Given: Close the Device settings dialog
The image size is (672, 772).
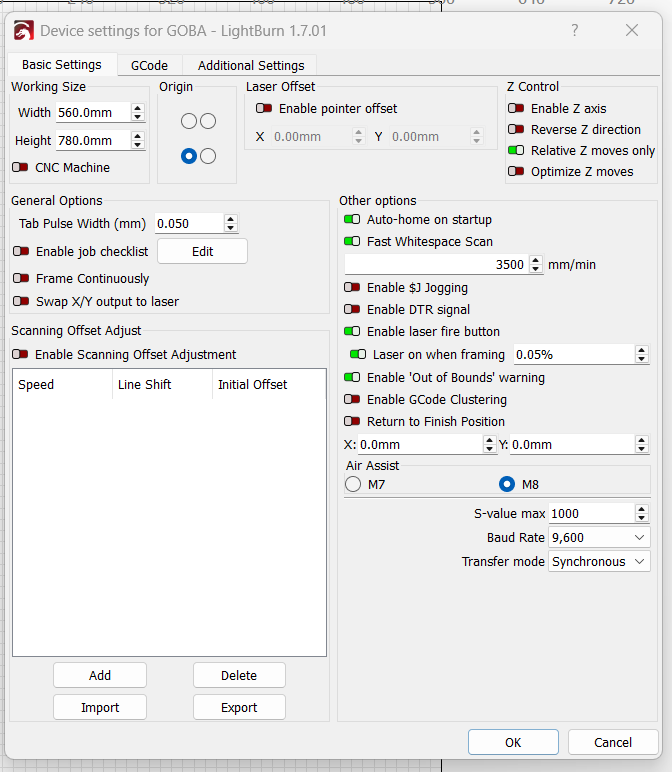Looking at the screenshot, I should click(632, 31).
